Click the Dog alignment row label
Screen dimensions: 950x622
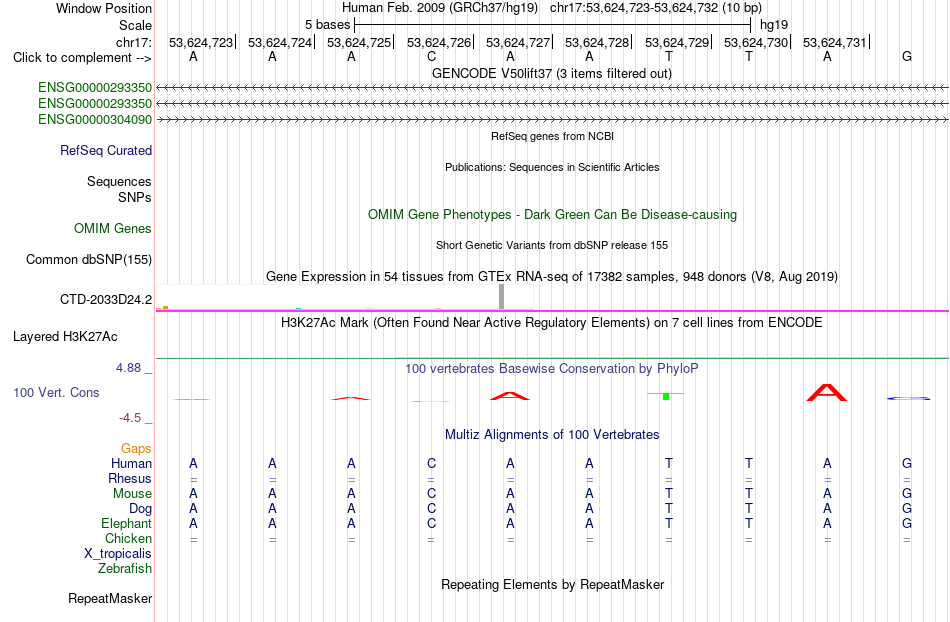[140, 509]
